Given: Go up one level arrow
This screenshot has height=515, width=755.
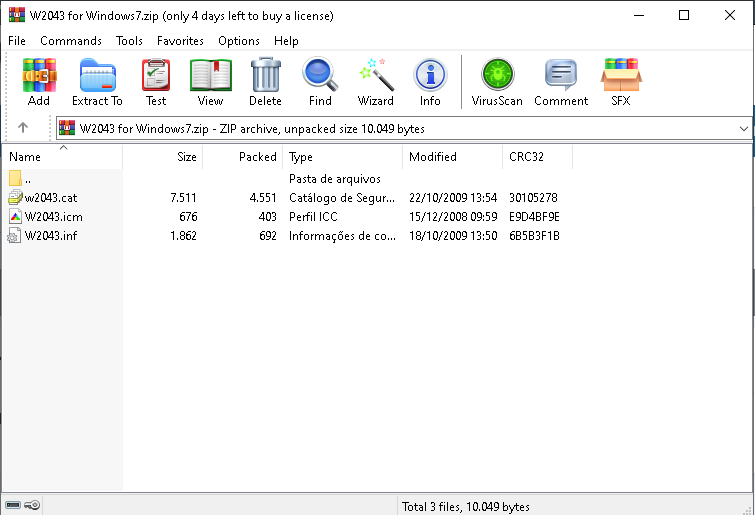Looking at the screenshot, I should click(x=23, y=128).
